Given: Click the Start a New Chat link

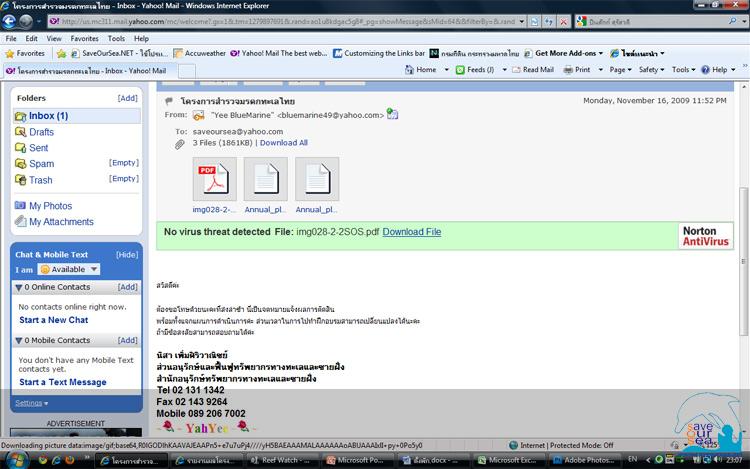Looking at the screenshot, I should tap(54, 320).
